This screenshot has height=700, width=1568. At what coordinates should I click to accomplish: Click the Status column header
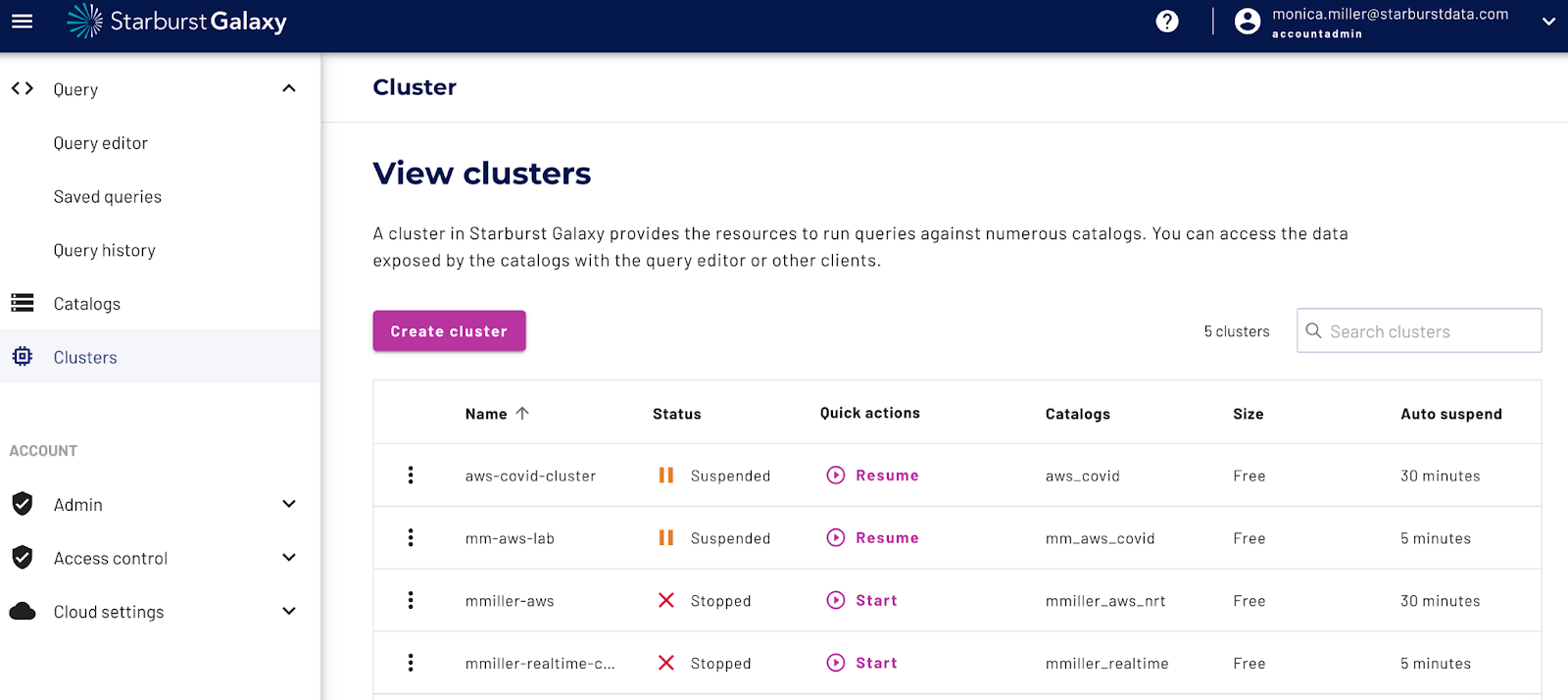coord(677,414)
